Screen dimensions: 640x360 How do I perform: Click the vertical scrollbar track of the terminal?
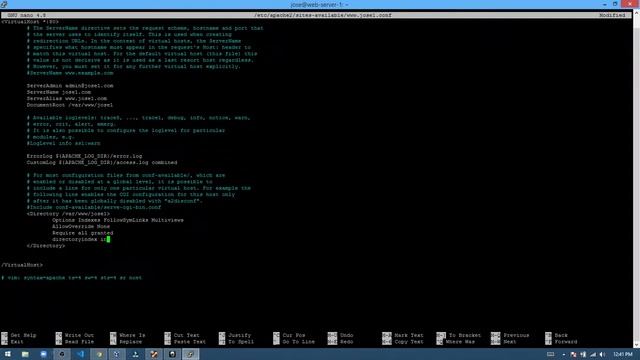(x=636, y=180)
